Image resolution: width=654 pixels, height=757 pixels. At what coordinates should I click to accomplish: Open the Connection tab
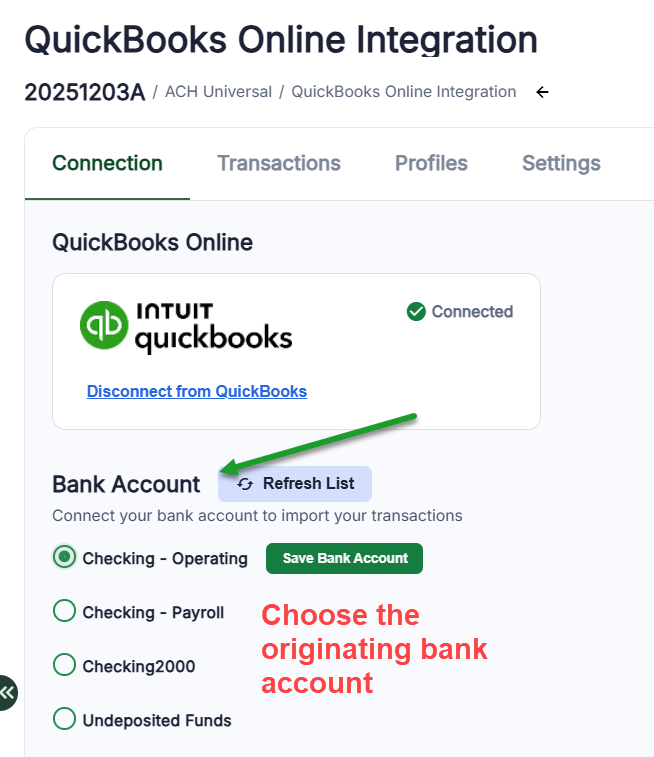click(x=107, y=163)
